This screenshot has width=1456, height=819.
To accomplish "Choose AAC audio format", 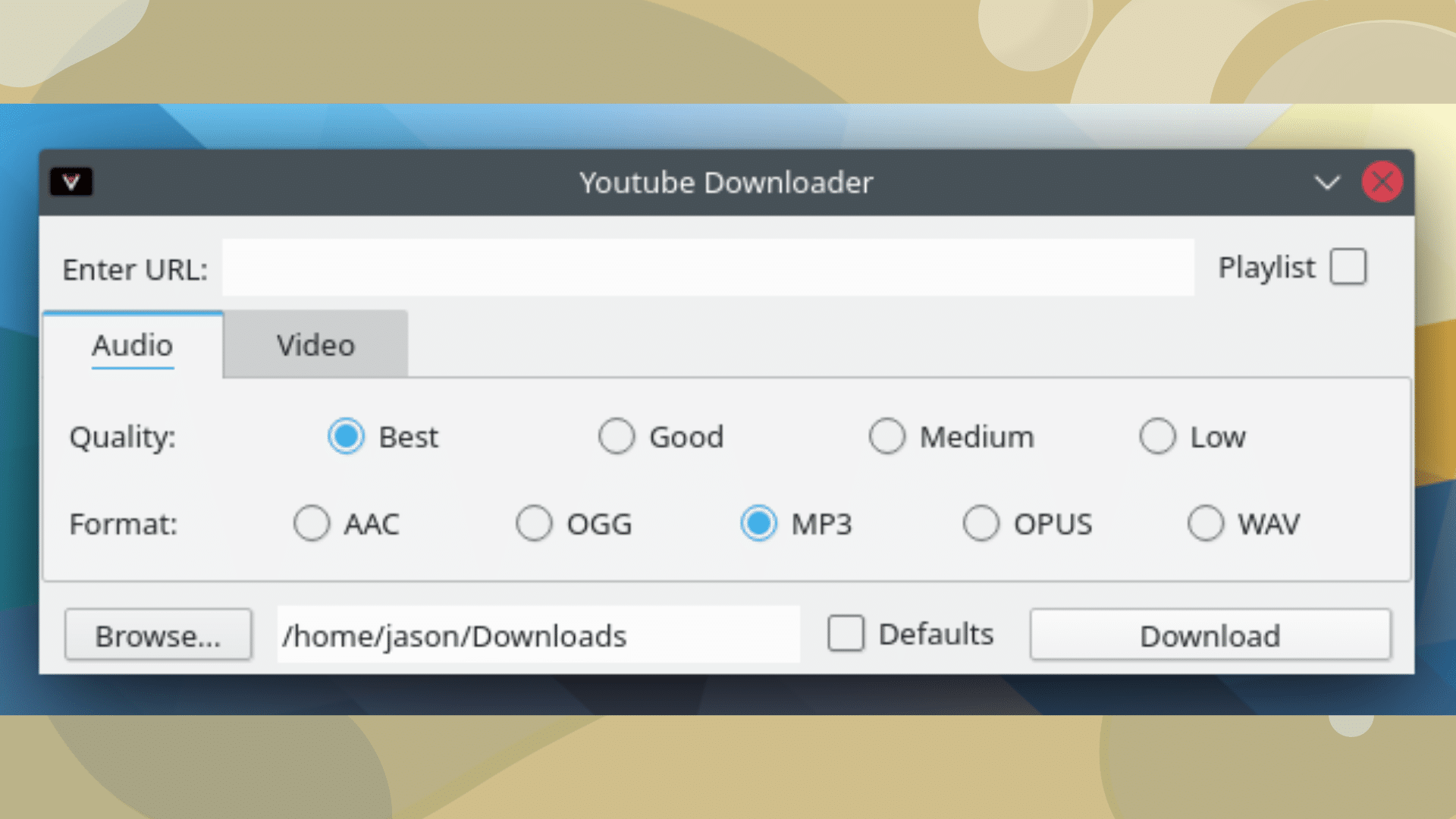I will click(312, 523).
